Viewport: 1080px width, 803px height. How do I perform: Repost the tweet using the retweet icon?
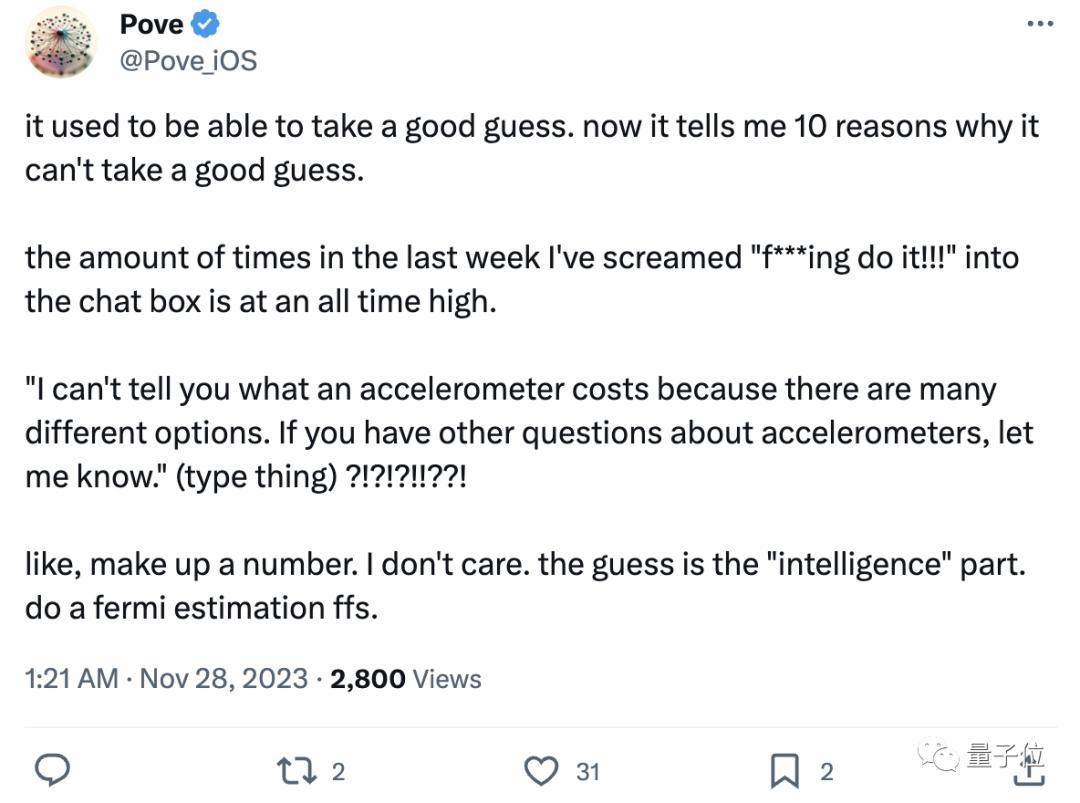[x=295, y=770]
